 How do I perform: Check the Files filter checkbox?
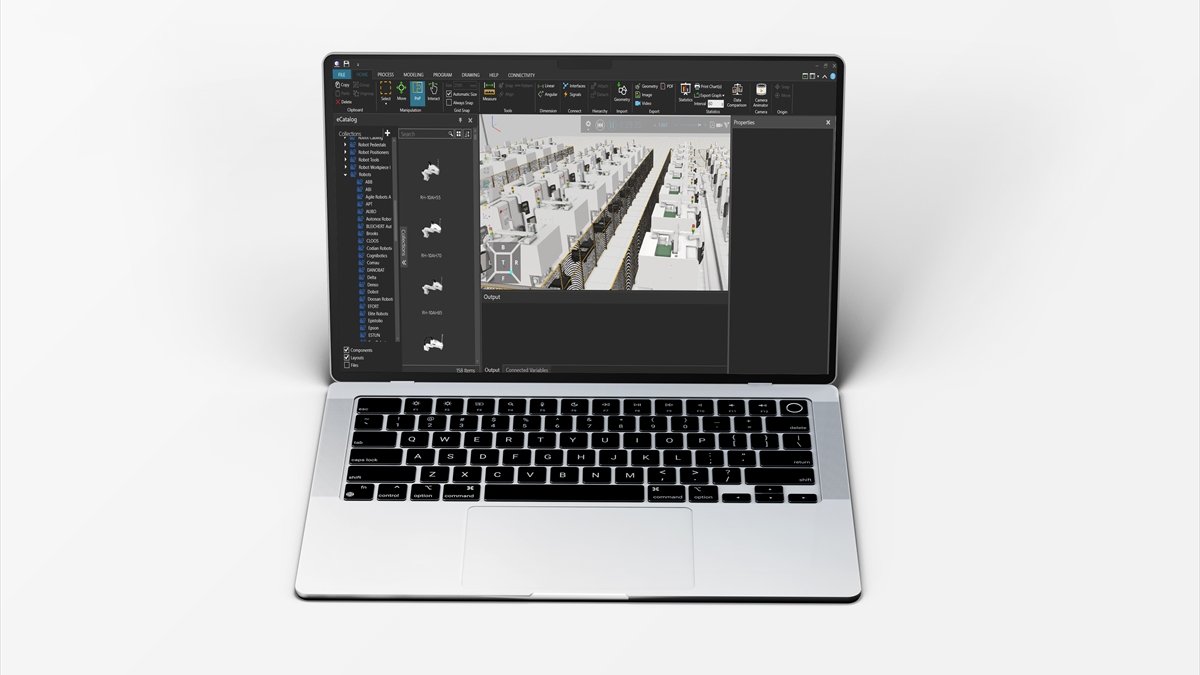[x=347, y=365]
